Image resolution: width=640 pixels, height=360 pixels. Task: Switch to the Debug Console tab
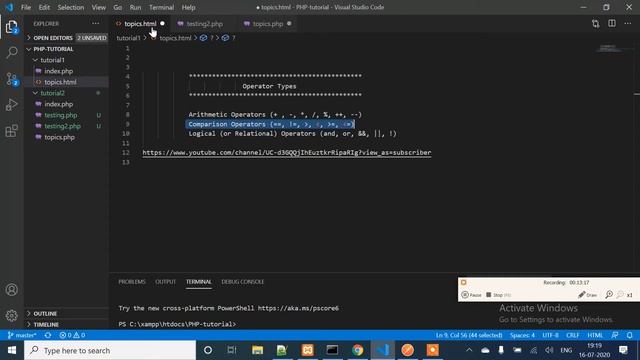pos(242,282)
